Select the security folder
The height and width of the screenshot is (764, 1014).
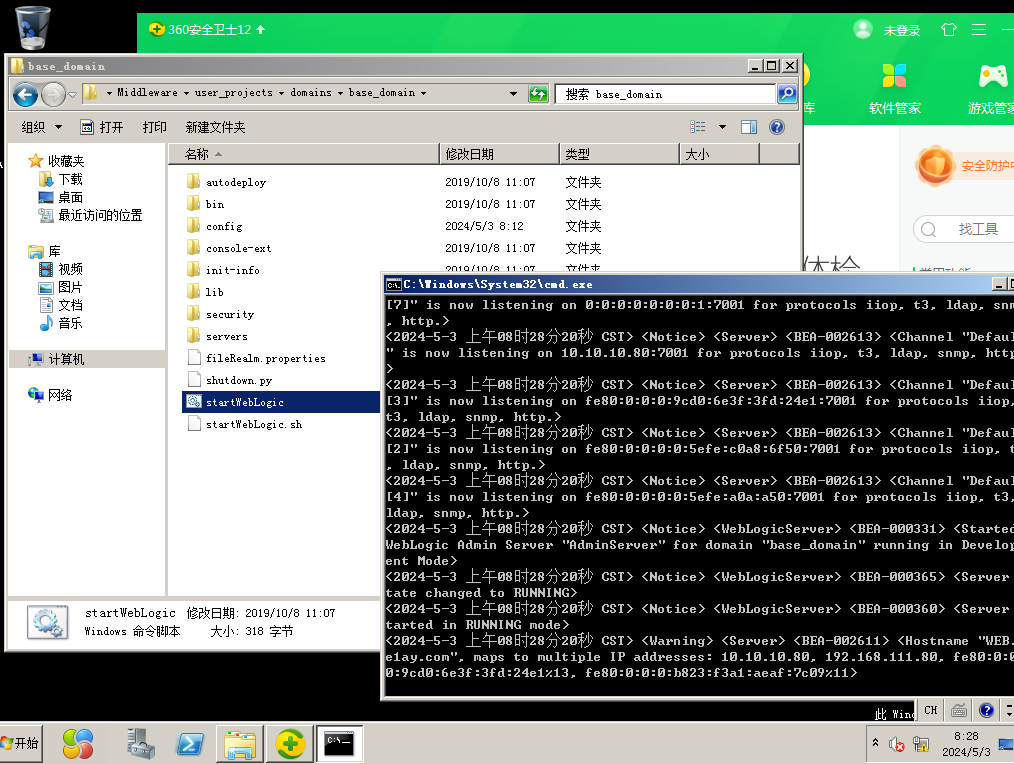pyautogui.click(x=230, y=314)
